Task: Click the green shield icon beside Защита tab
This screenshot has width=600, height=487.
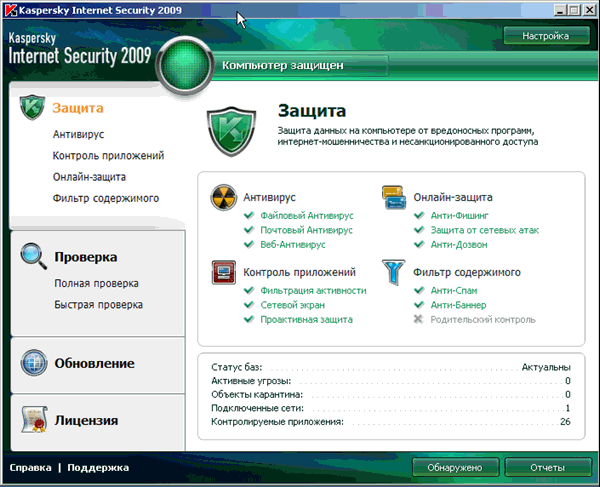Action: [33, 107]
